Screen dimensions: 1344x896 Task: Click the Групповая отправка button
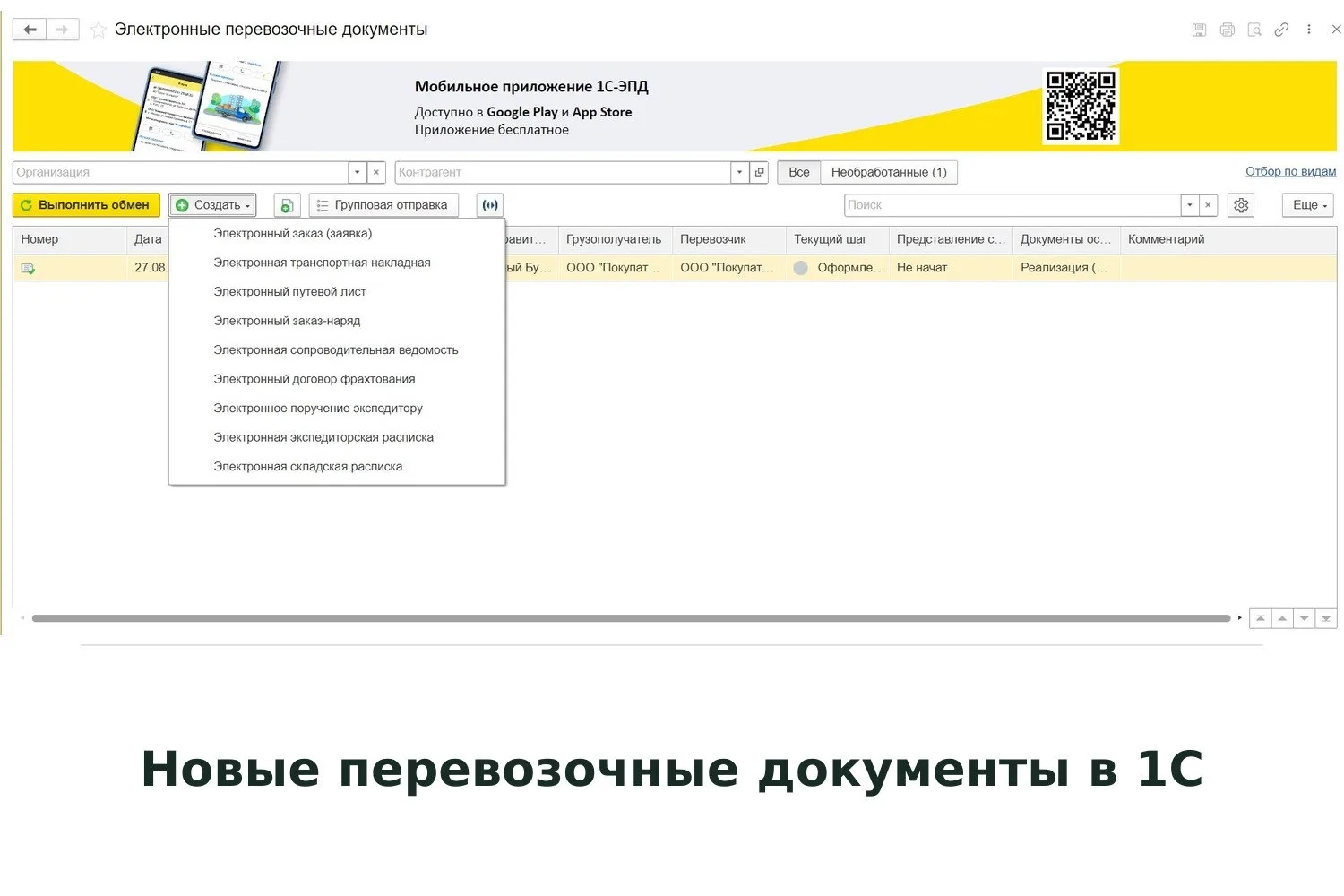pos(383,205)
